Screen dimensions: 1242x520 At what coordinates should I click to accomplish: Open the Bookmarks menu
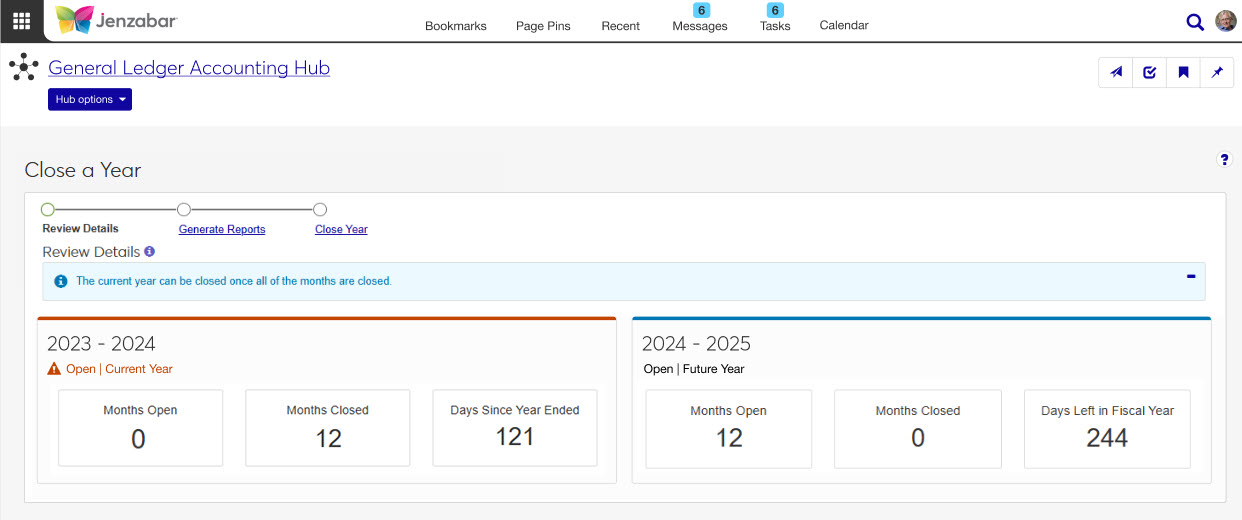pos(455,26)
